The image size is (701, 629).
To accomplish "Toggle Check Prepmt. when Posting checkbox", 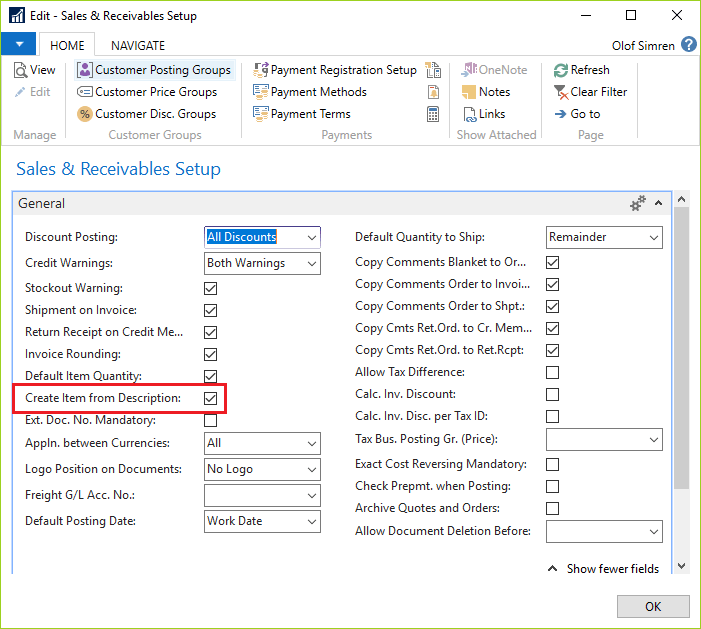I will click(553, 486).
